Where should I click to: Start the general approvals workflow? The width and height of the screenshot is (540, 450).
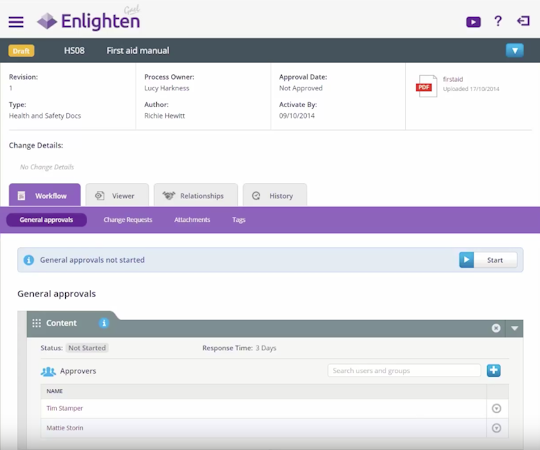click(x=488, y=260)
